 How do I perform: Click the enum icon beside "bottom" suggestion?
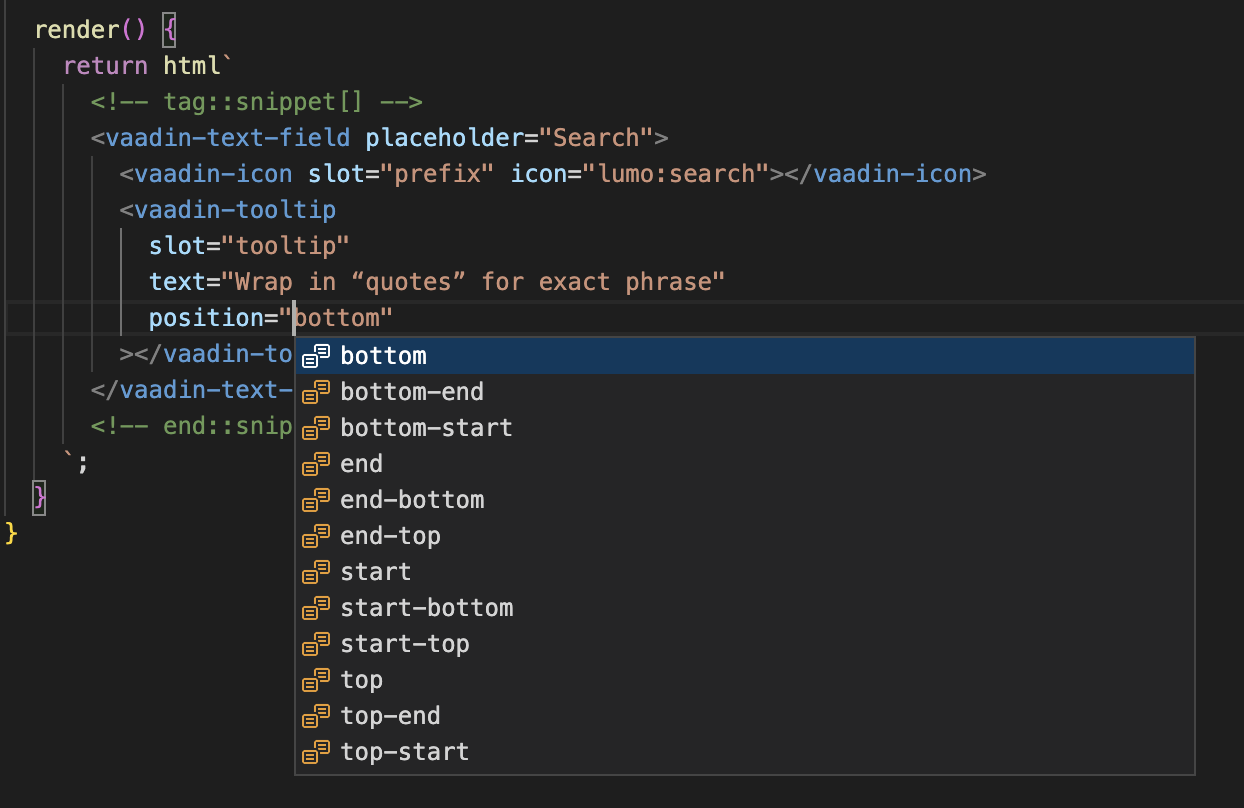316,355
